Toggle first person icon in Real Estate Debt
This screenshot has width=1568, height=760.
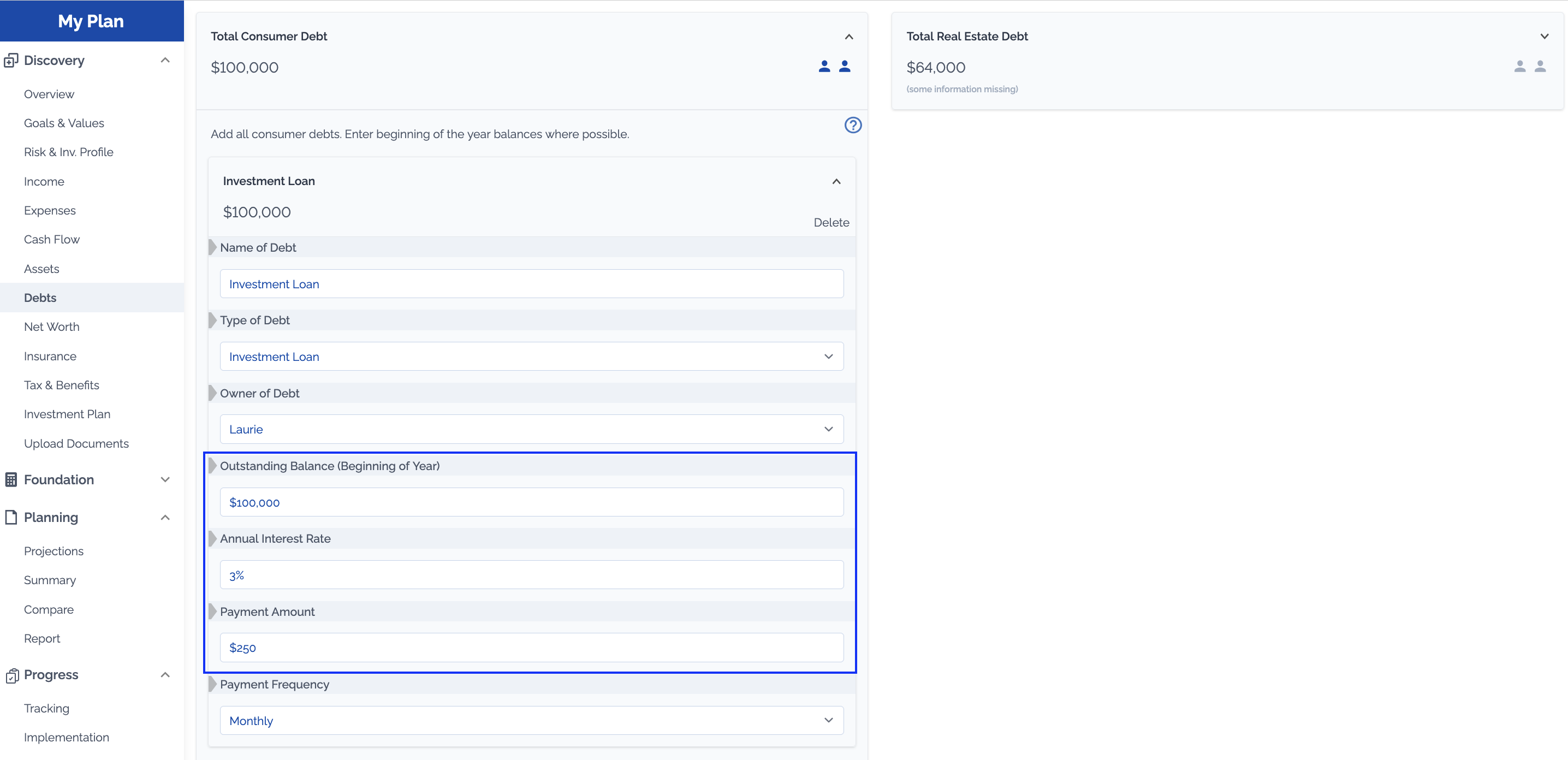click(x=1519, y=66)
